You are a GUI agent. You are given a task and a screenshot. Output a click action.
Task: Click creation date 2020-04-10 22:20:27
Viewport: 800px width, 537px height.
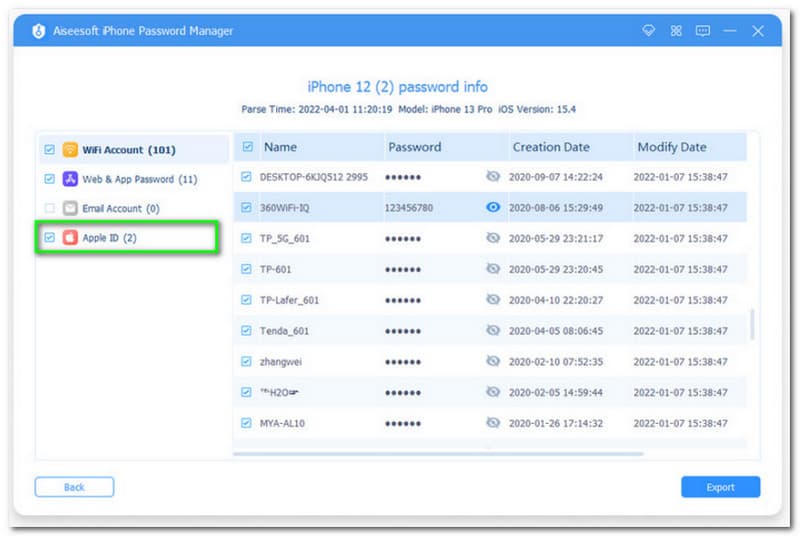point(556,300)
